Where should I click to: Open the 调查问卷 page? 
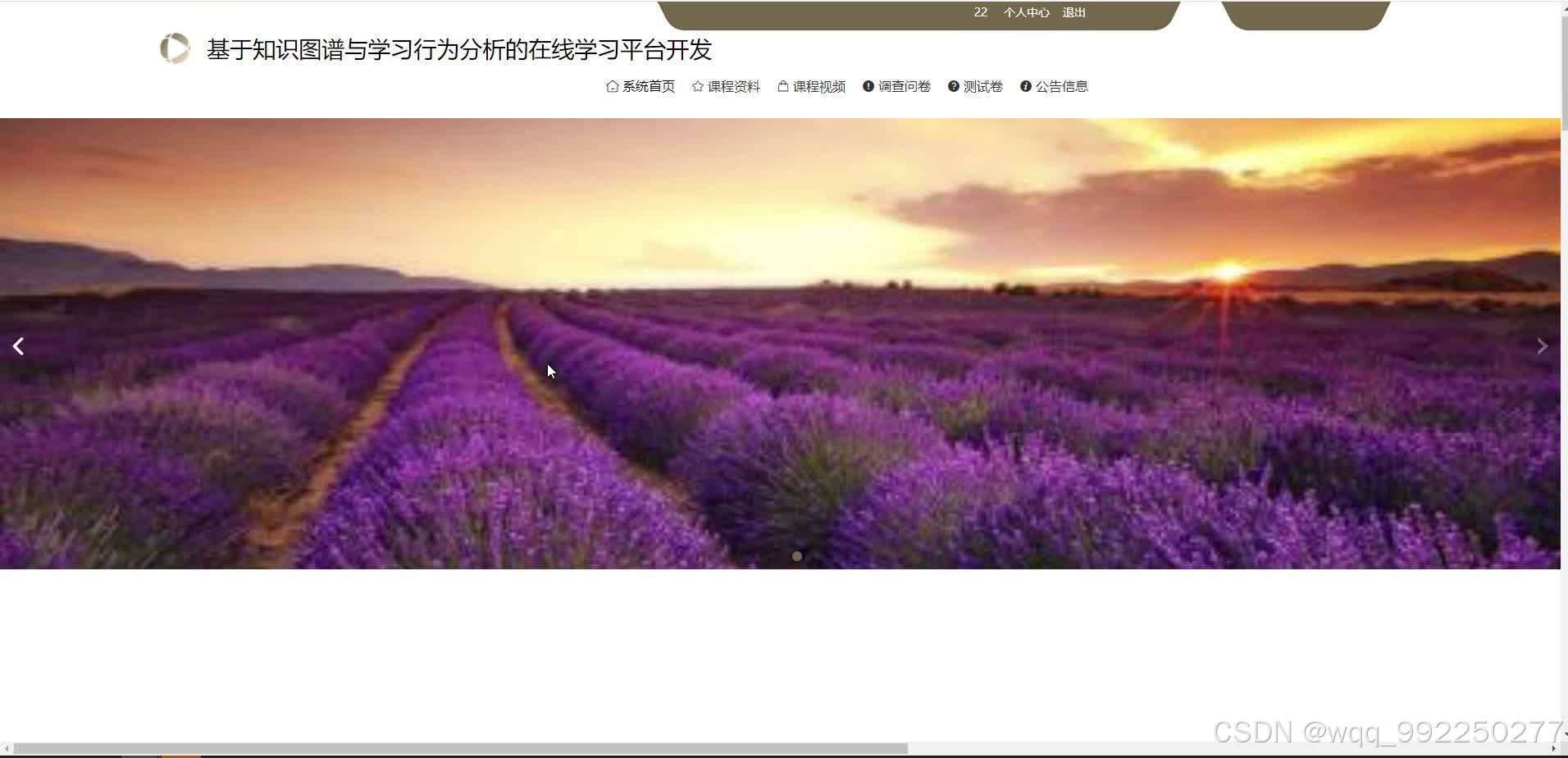[x=896, y=86]
